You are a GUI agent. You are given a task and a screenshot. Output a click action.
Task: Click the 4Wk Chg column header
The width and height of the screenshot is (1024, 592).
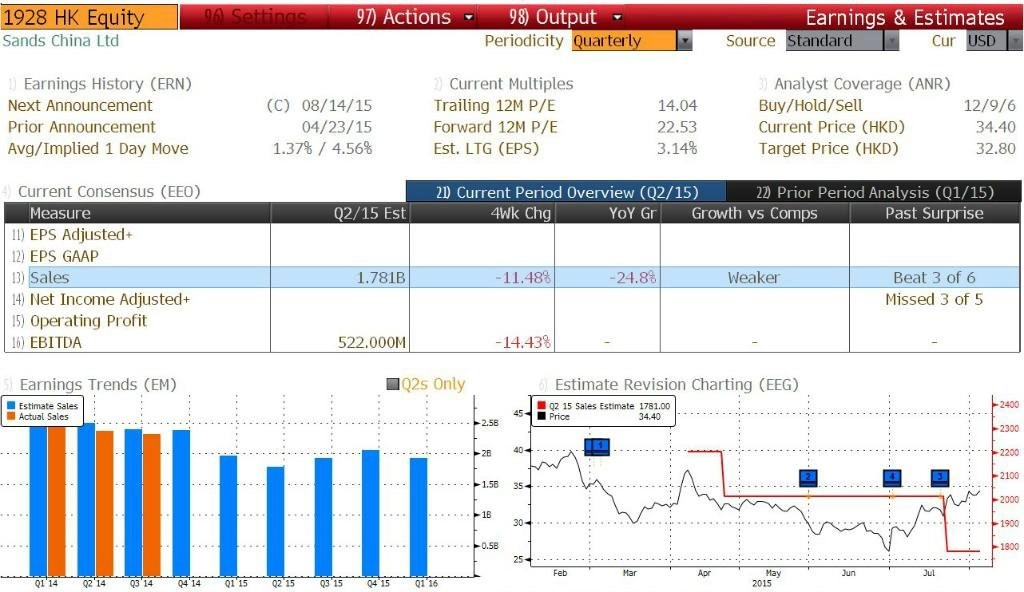click(x=482, y=213)
